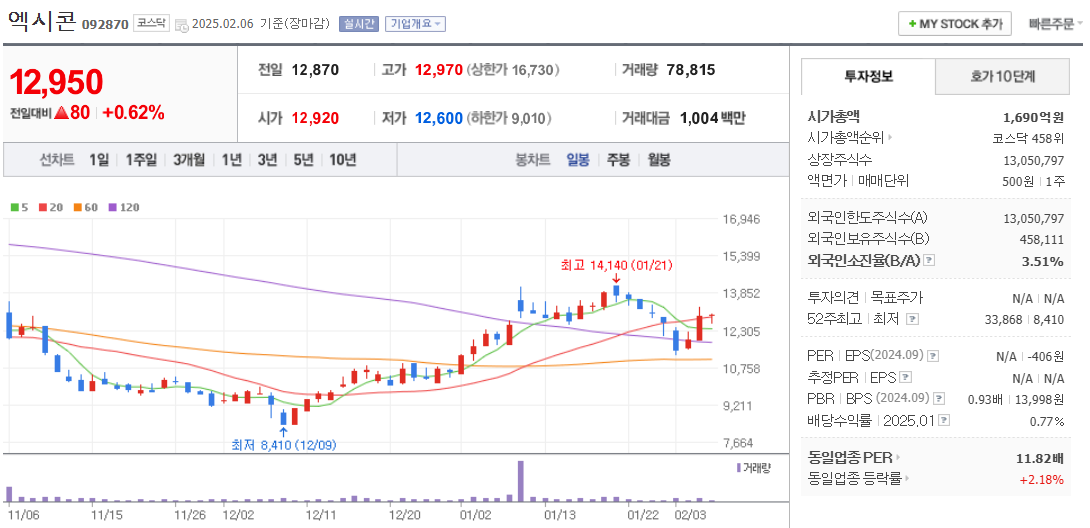Click the 실시간 badge
The image size is (1090, 528).
tap(359, 24)
